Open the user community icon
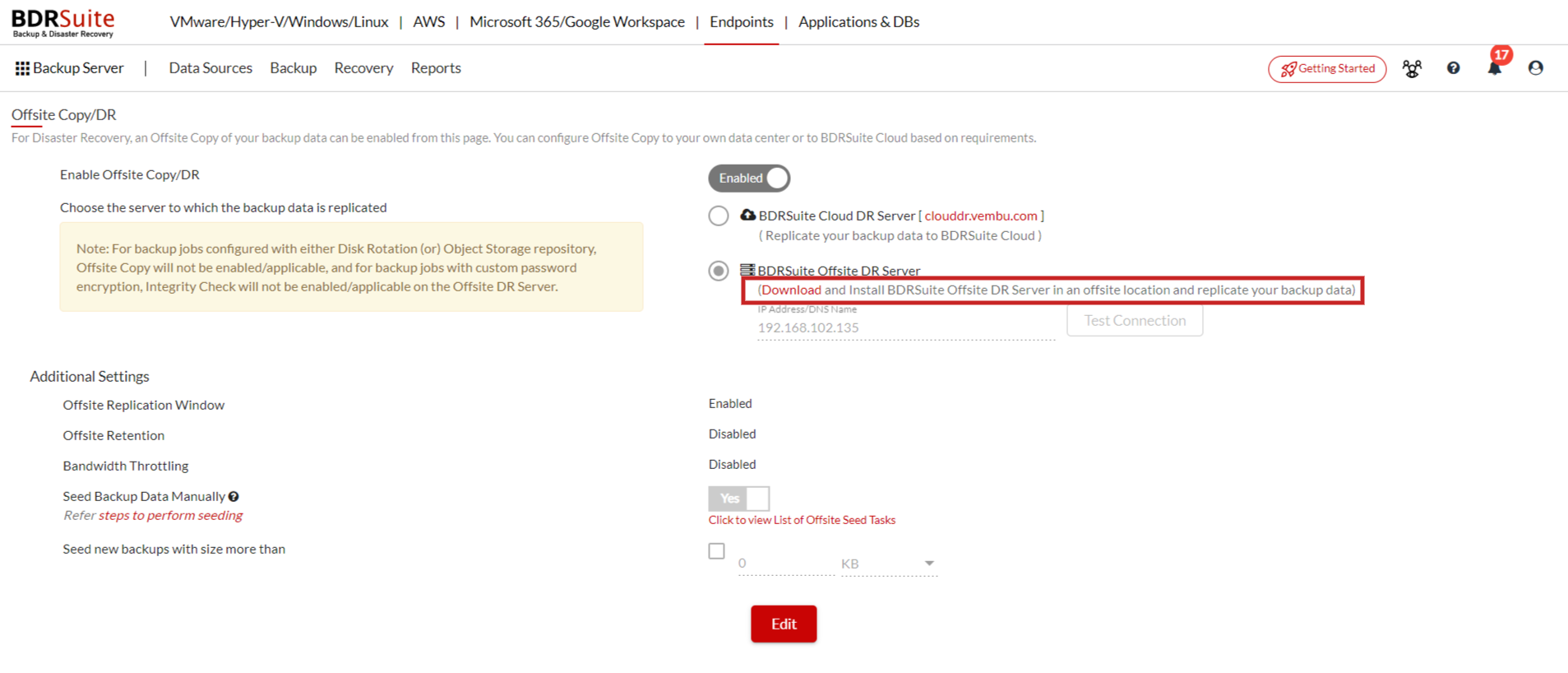Image resolution: width=1568 pixels, height=673 pixels. (1412, 69)
